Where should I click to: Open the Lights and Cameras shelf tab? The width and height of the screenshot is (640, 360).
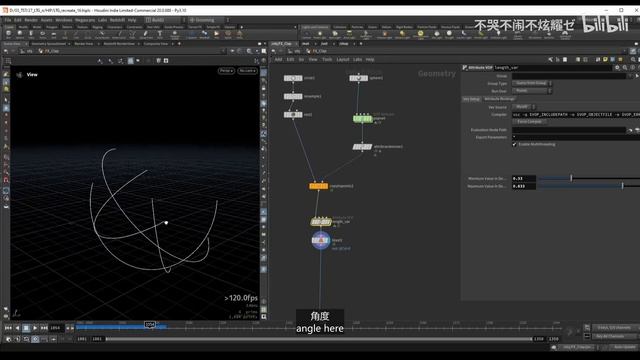tap(315, 27)
